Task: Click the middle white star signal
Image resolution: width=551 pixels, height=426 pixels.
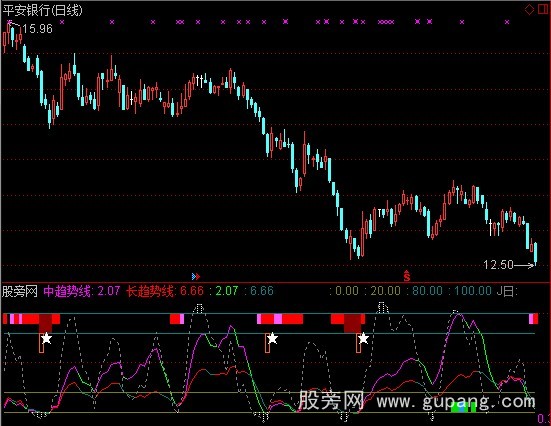Action: click(x=272, y=339)
